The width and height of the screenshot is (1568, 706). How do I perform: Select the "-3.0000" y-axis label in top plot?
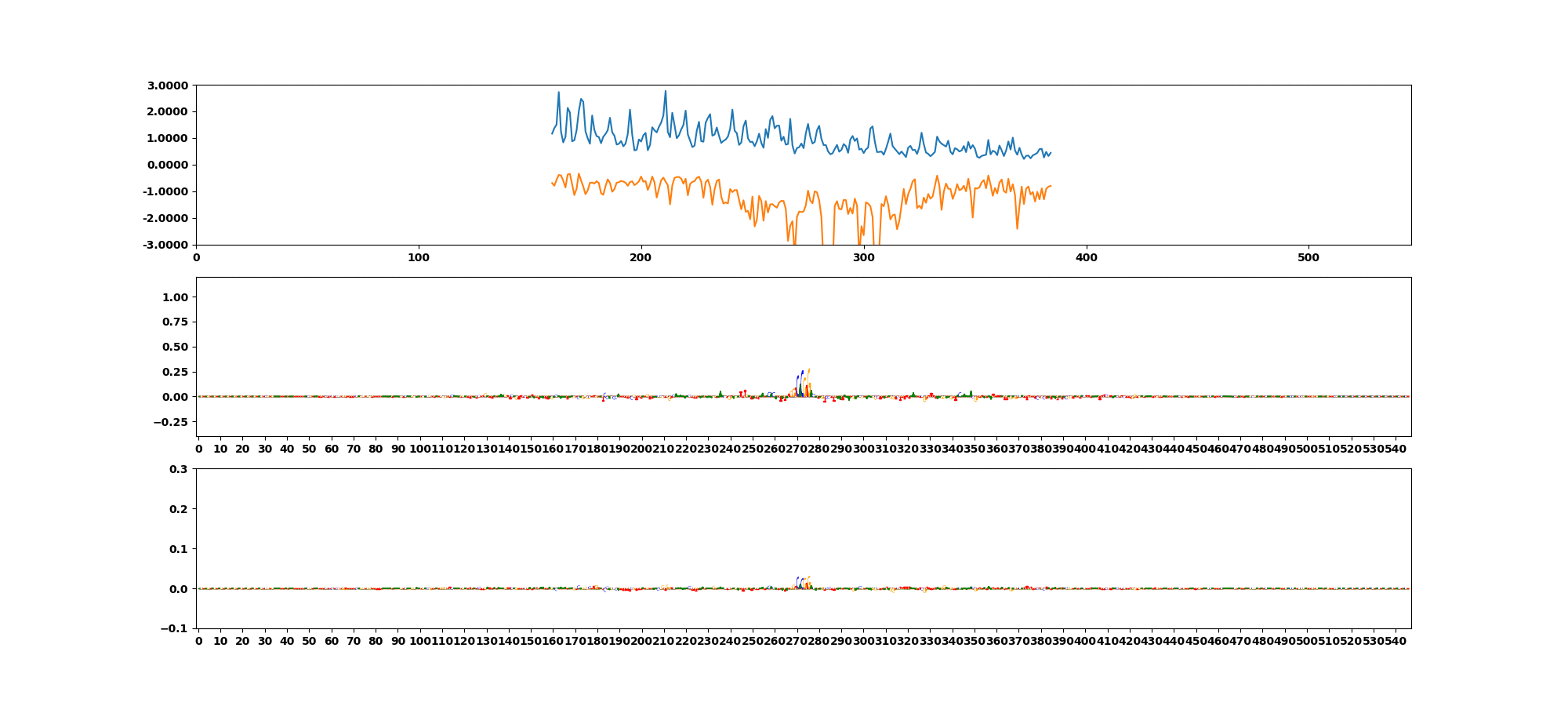164,245
